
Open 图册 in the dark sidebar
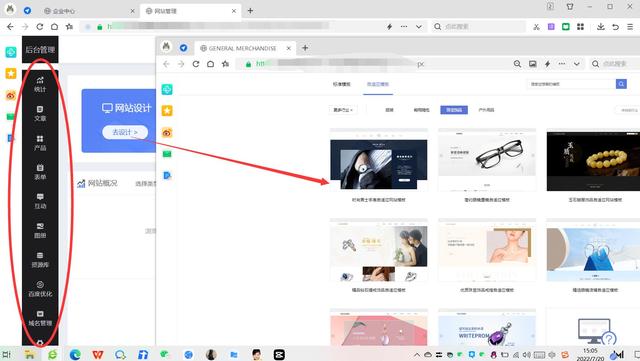coord(40,230)
